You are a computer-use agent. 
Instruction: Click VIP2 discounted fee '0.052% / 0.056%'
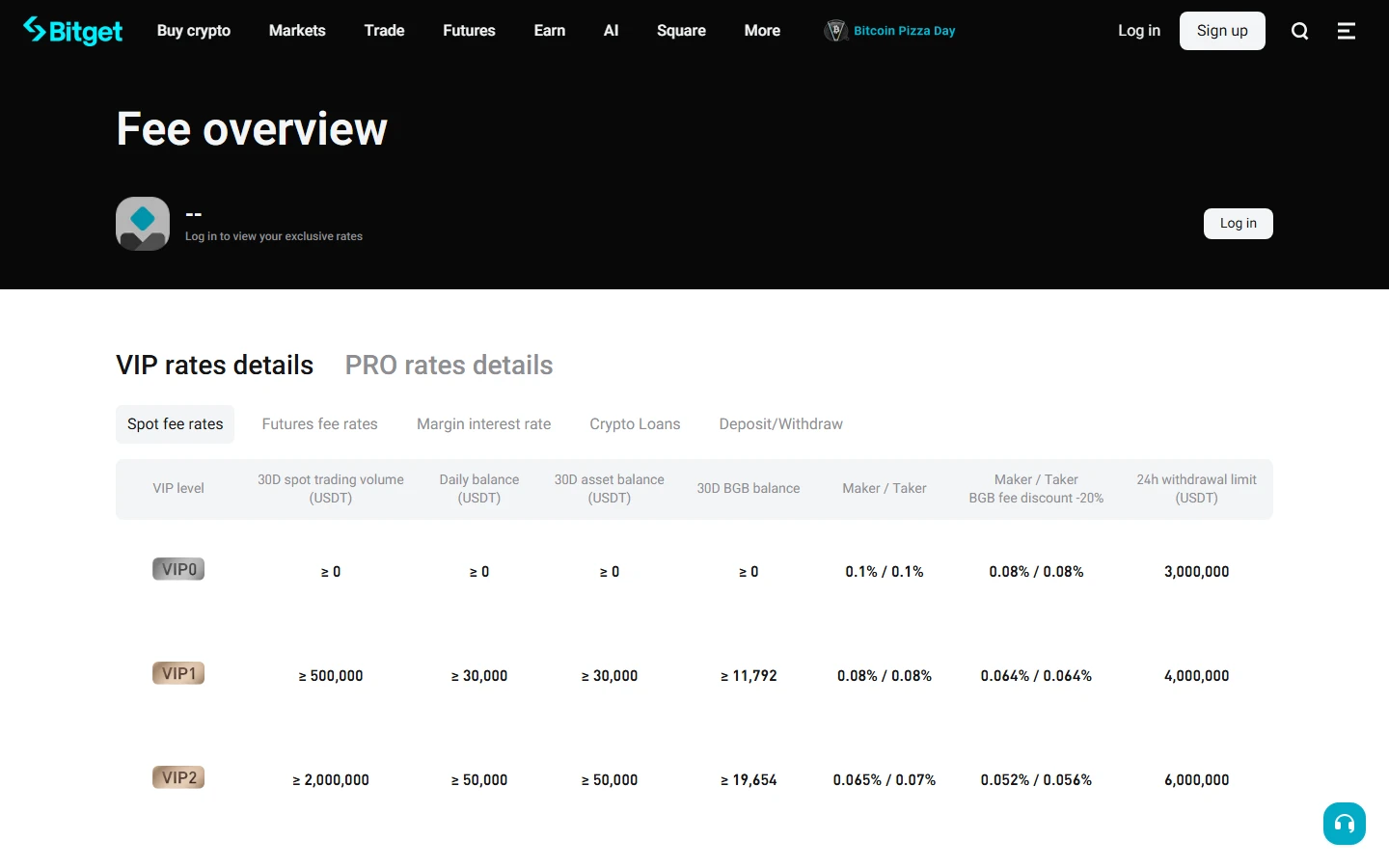pos(1036,780)
